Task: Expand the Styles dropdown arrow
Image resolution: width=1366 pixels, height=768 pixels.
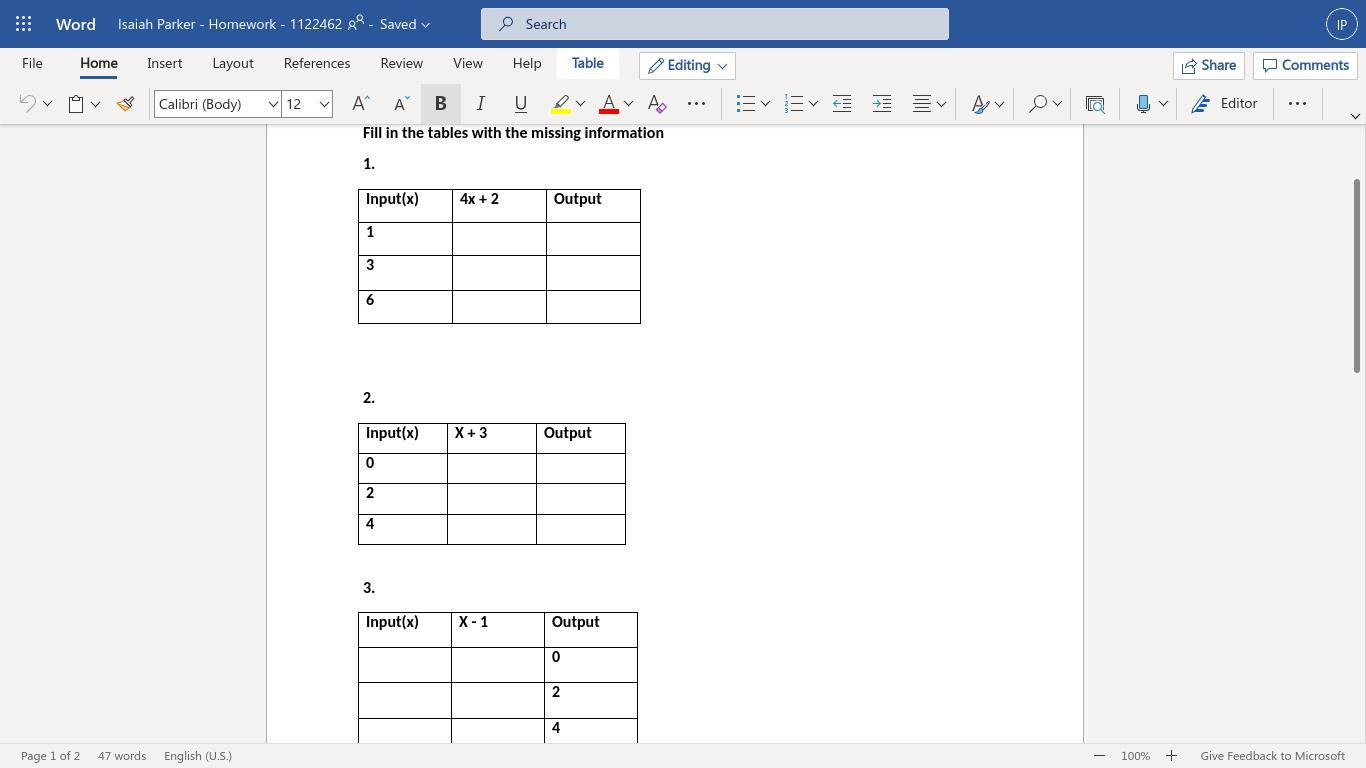Action: point(999,104)
